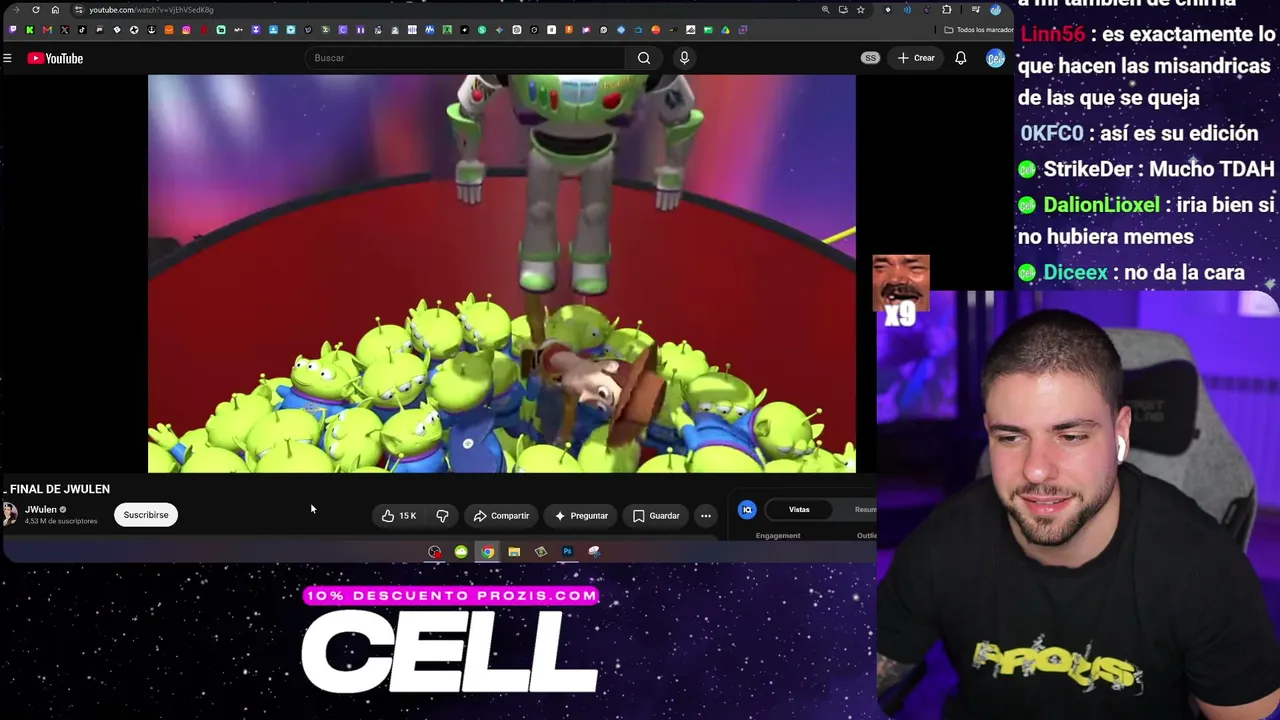
Task: Open the Todos los marcadores folder
Action: 977,30
